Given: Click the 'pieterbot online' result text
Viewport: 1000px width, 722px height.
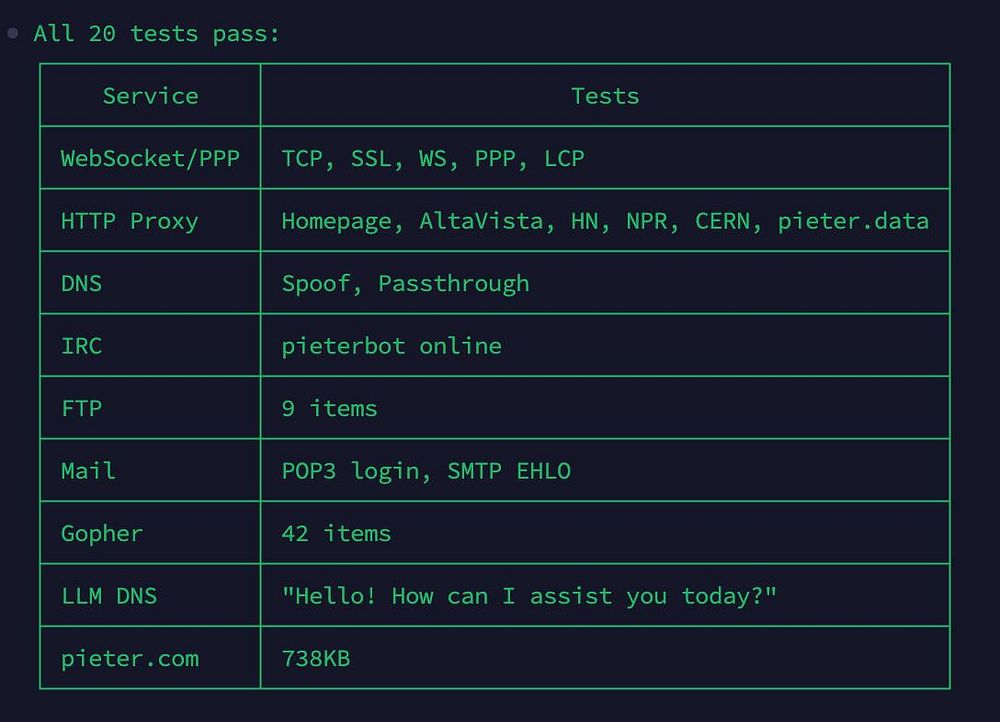Looking at the screenshot, I should pos(392,346).
